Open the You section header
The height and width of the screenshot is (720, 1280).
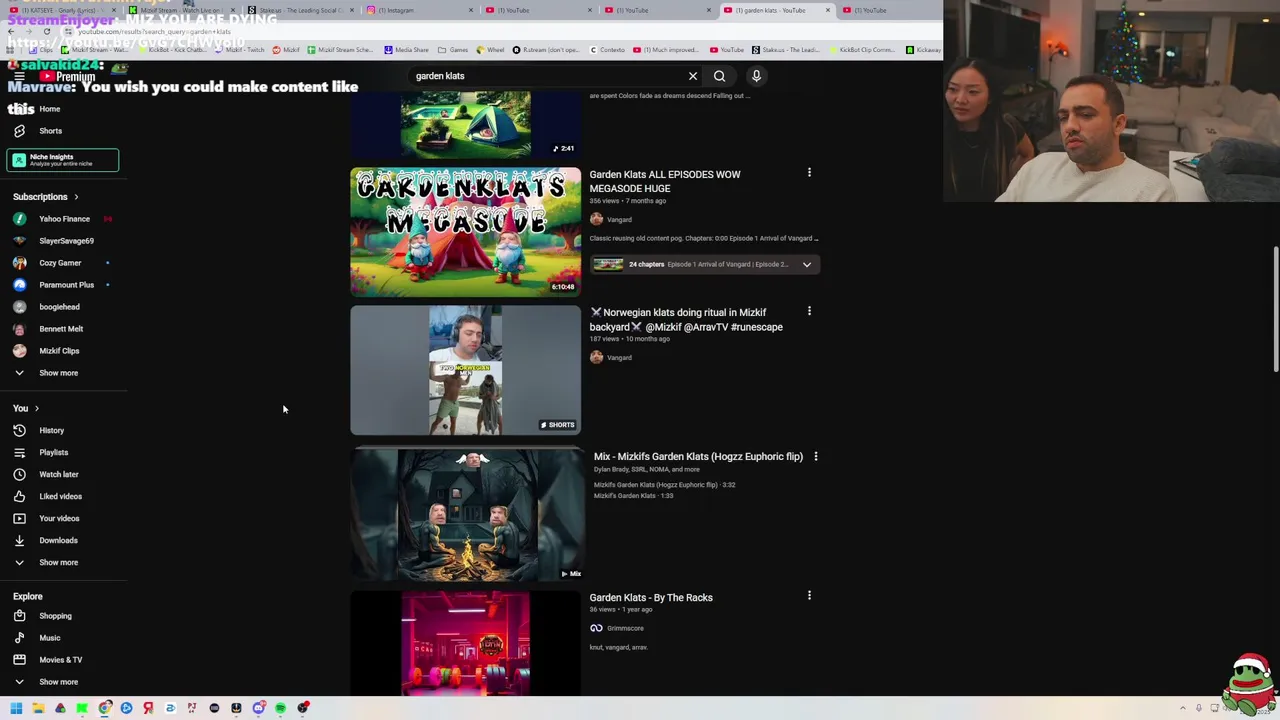(x=26, y=408)
